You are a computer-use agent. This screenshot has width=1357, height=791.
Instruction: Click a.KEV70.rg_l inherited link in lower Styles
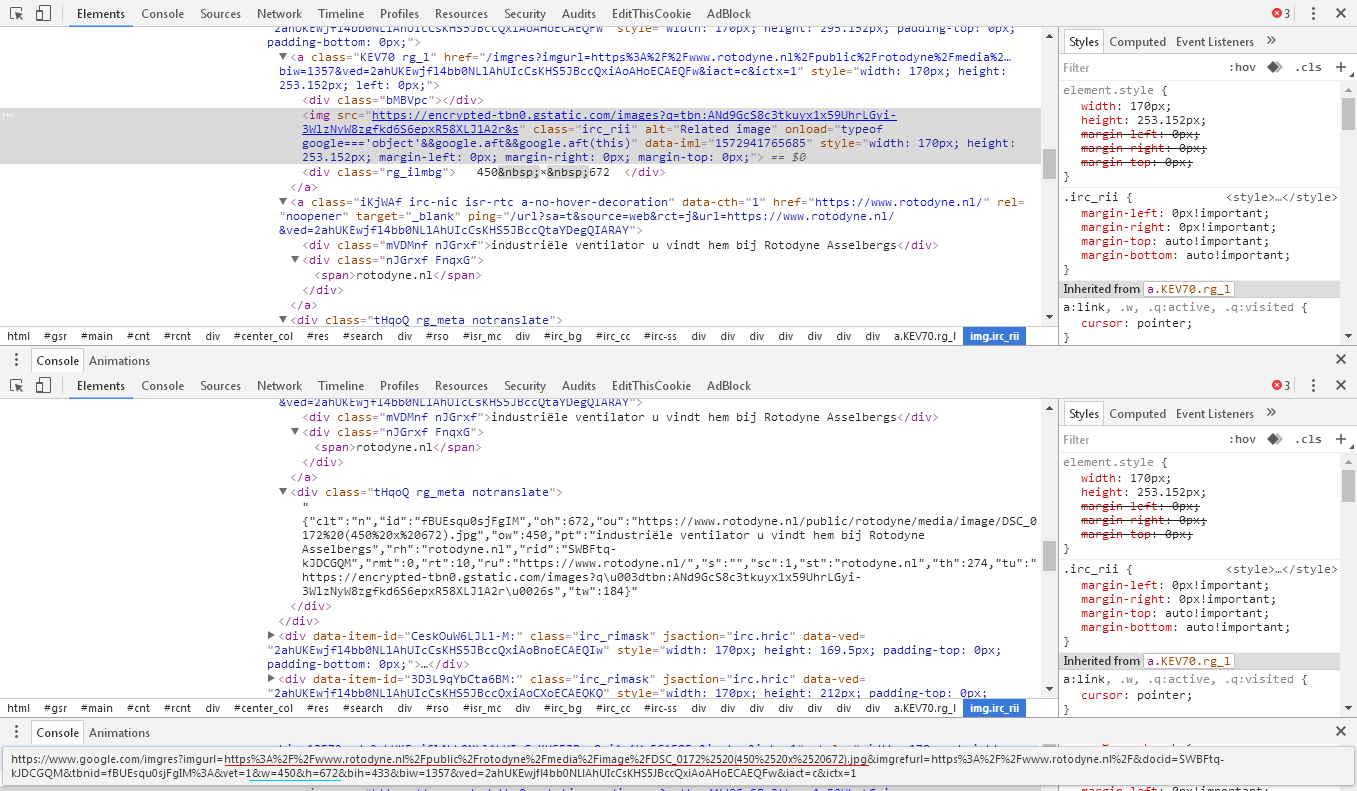tap(1189, 661)
